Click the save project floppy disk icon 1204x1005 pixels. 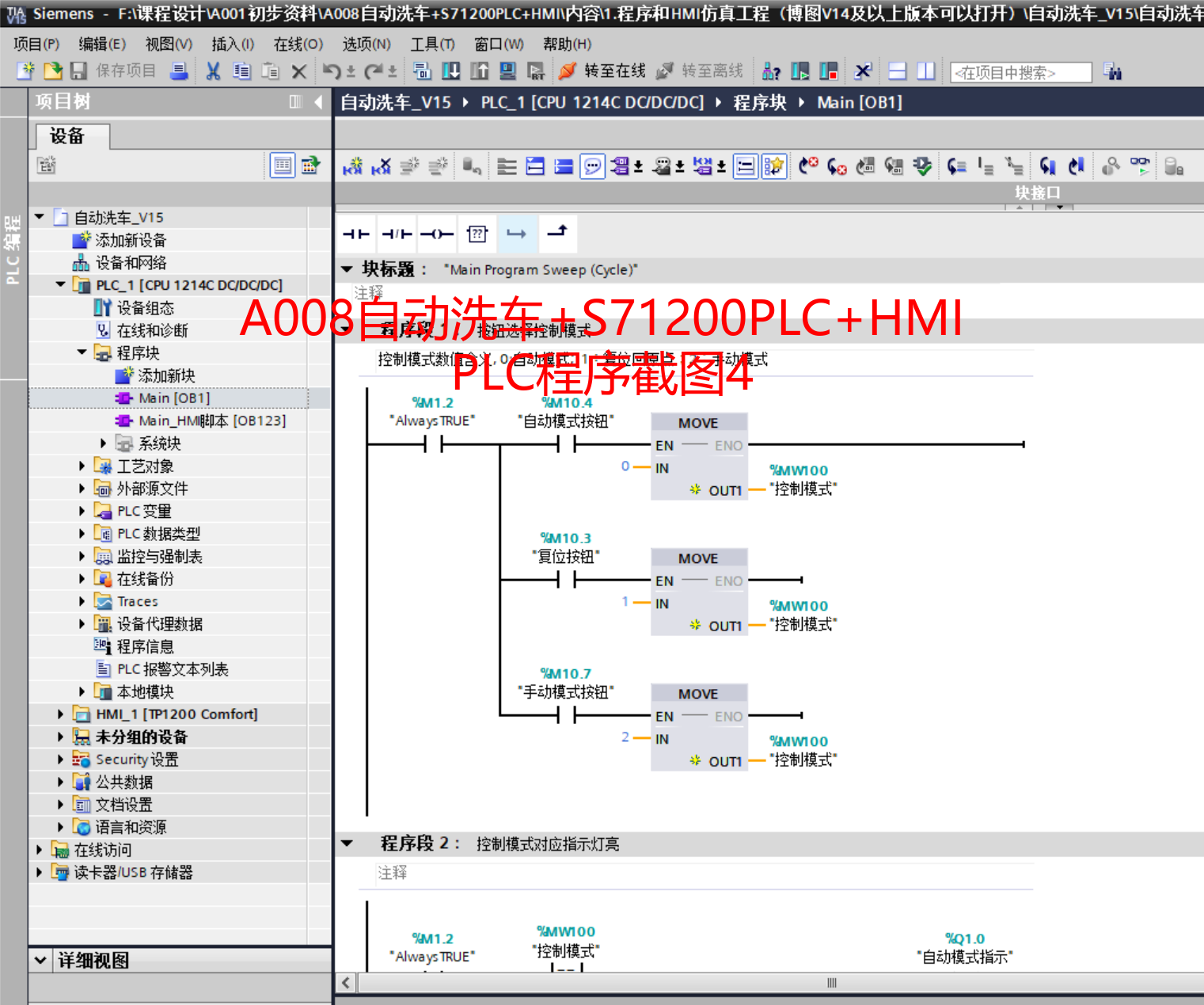tap(78, 71)
